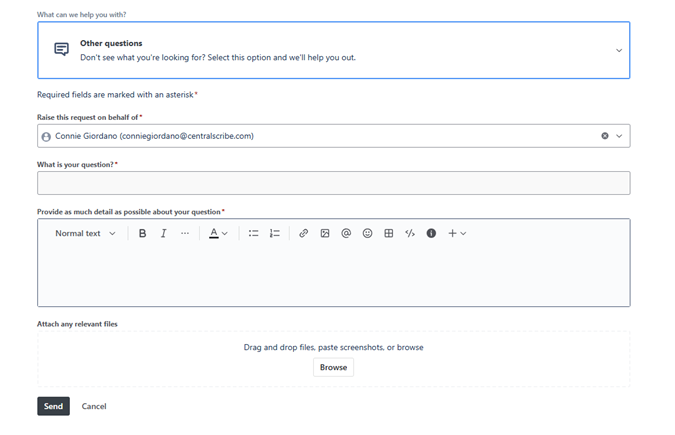This screenshot has width=675, height=435.
Task: Click Browse to attach files
Action: click(333, 367)
